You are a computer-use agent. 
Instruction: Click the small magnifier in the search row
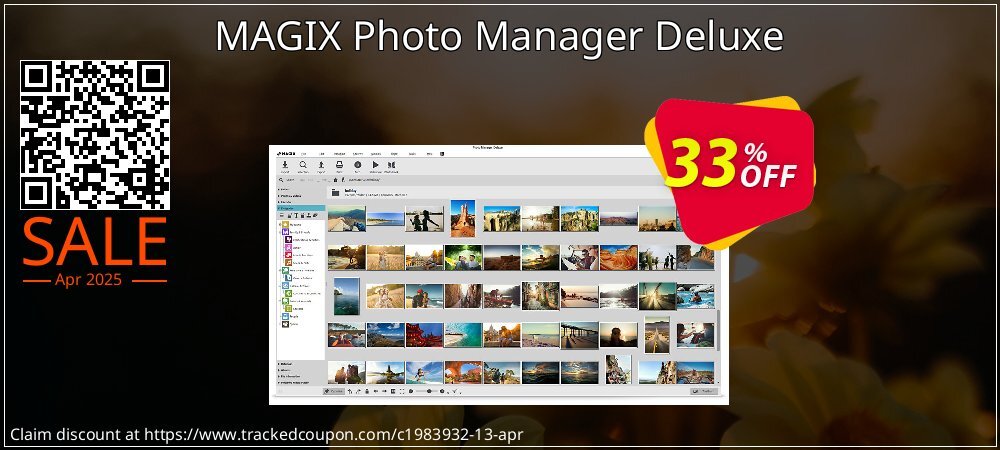(281, 180)
